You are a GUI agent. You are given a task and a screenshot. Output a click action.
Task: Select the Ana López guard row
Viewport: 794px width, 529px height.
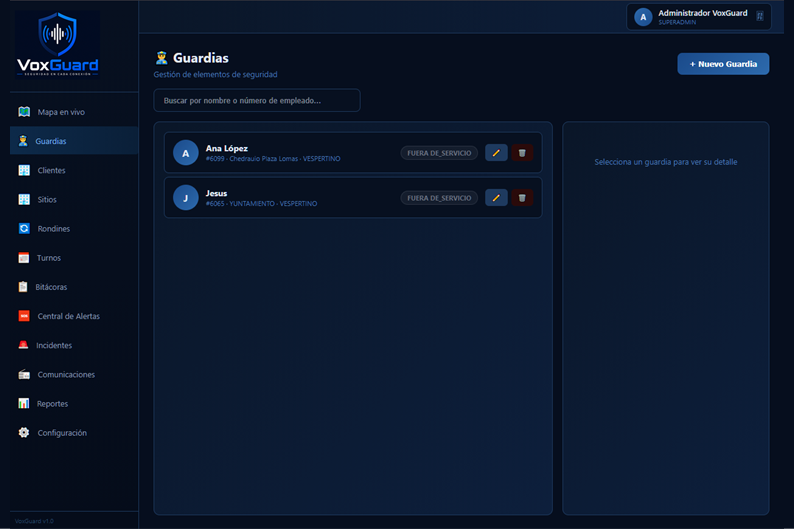(353, 153)
